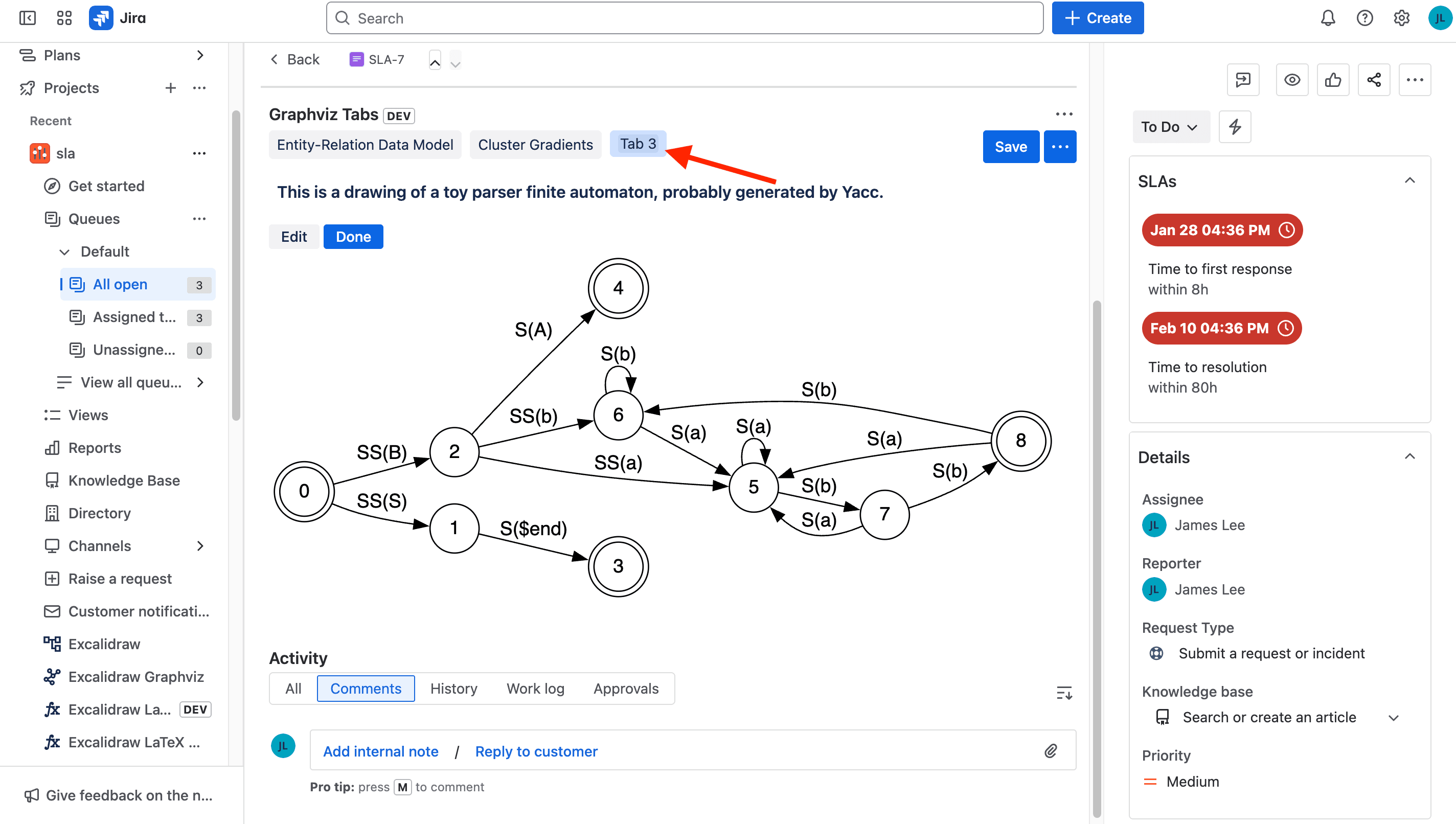This screenshot has height=824, width=1456.
Task: Show All activity tab
Action: [x=293, y=689]
